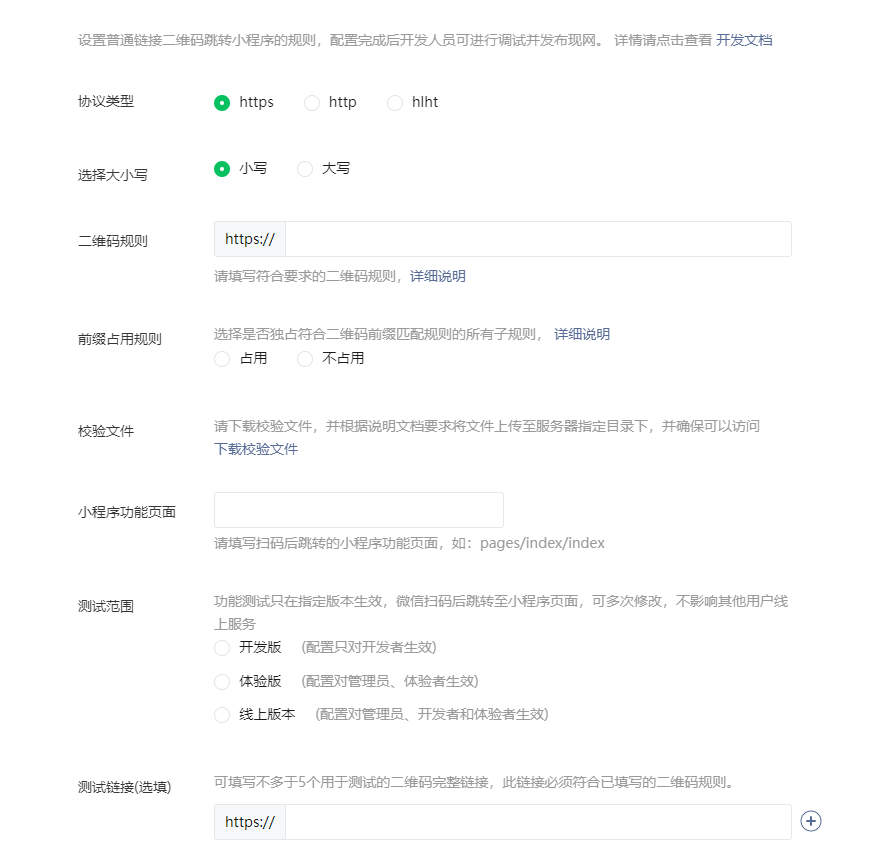Click the 二维码规则 label
The height and width of the screenshot is (857, 882).
point(112,241)
